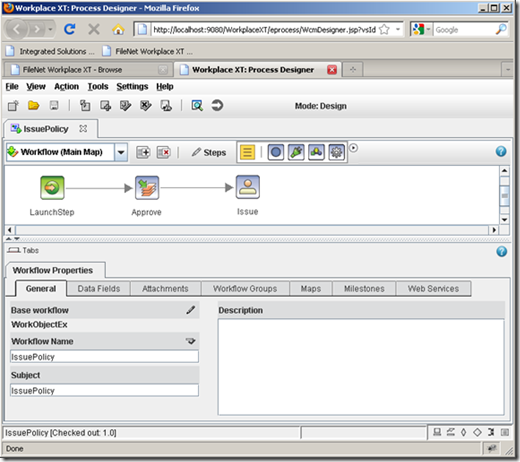Image resolution: width=520 pixels, height=462 pixels.
Task: Switch to FileNet Workplace XT - Browse tab
Action: pyautogui.click(x=88, y=70)
